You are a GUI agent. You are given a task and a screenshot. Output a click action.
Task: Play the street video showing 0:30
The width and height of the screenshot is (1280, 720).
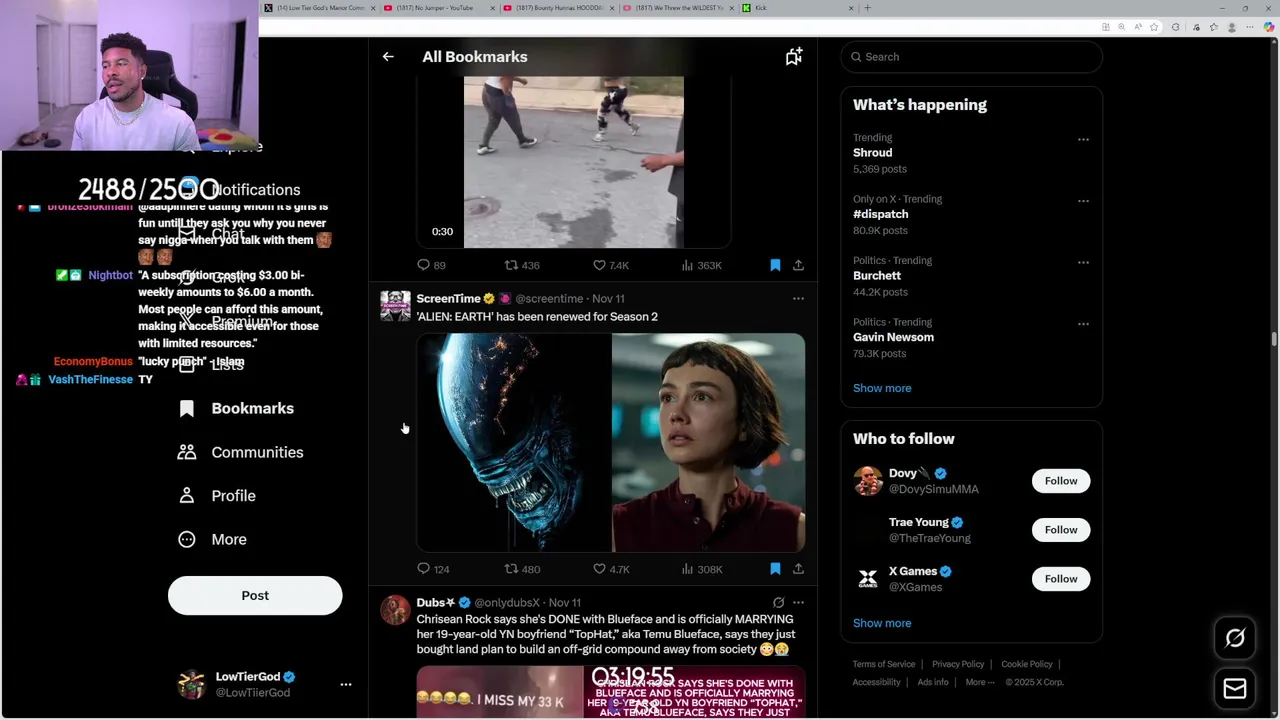(574, 162)
